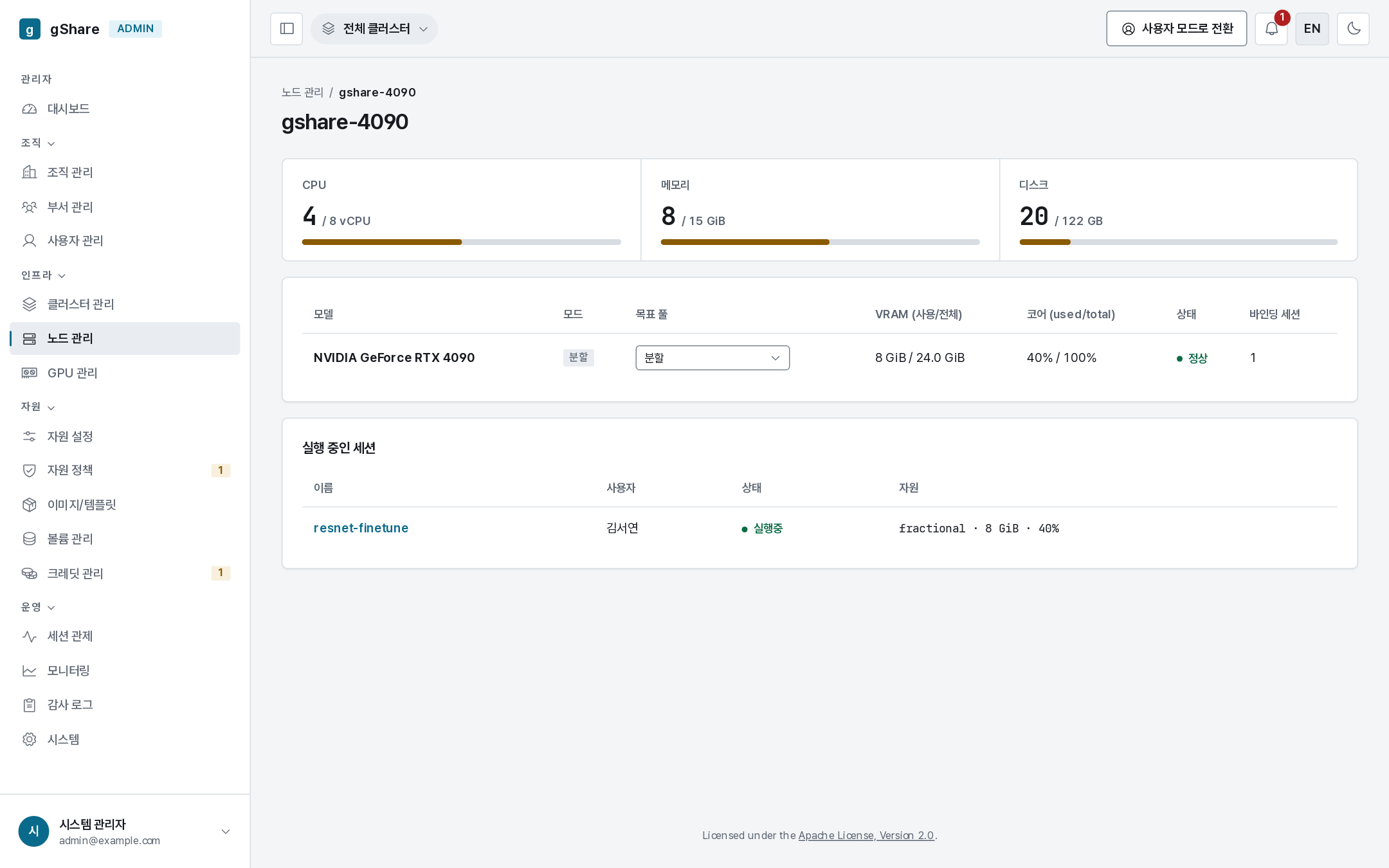Click the gShare logo icon
This screenshot has width=1389, height=868.
30,29
